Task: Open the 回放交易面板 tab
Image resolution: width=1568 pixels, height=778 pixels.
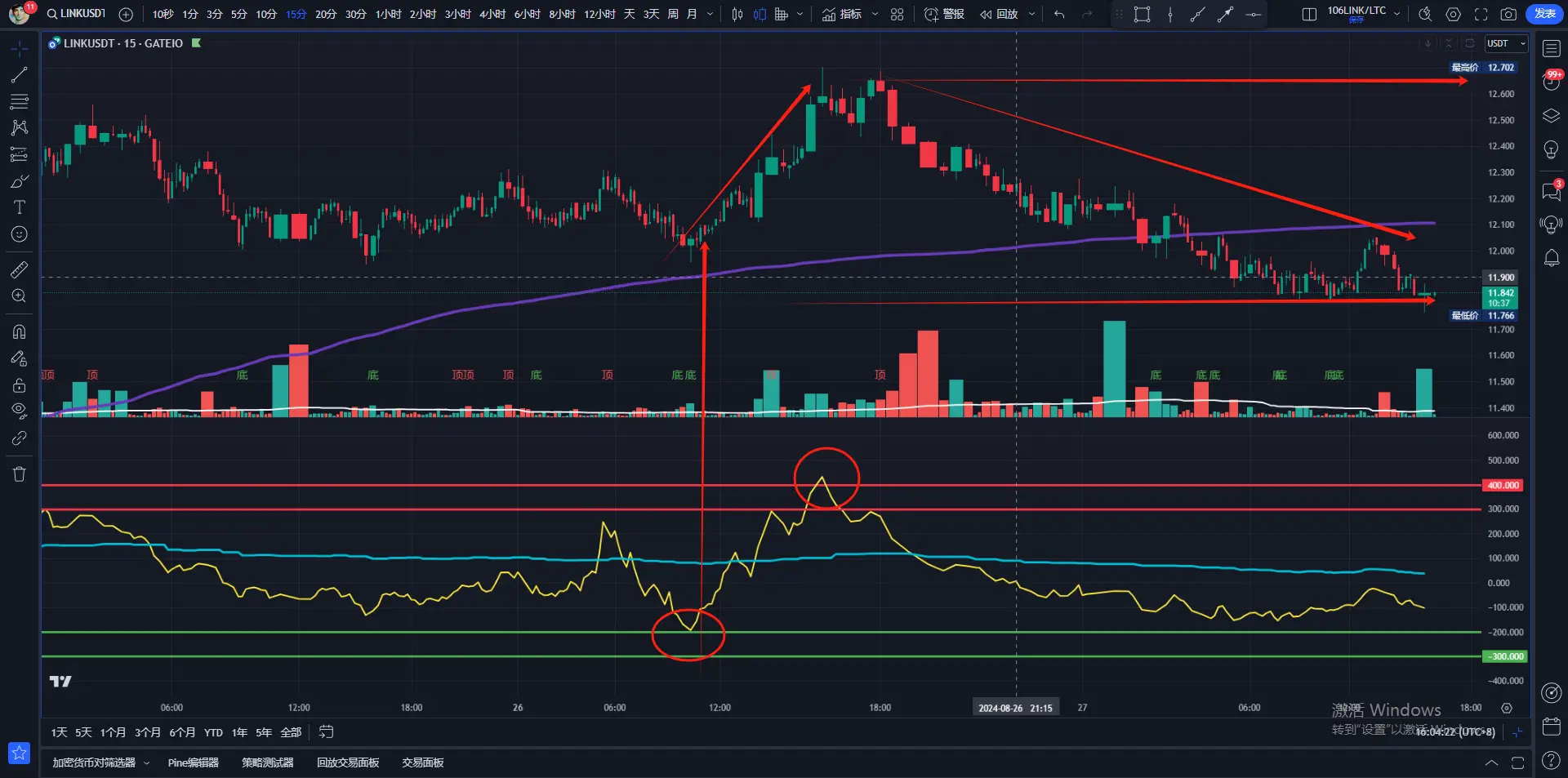Action: (348, 762)
